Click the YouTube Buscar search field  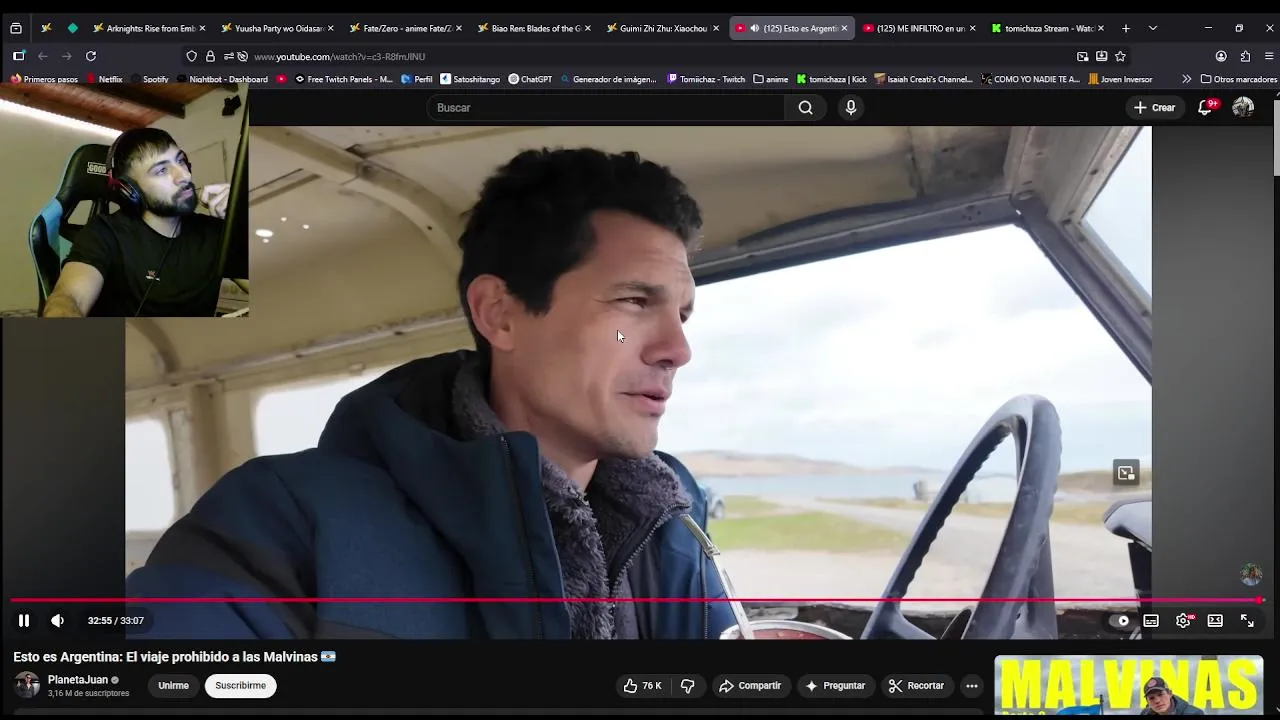click(607, 108)
